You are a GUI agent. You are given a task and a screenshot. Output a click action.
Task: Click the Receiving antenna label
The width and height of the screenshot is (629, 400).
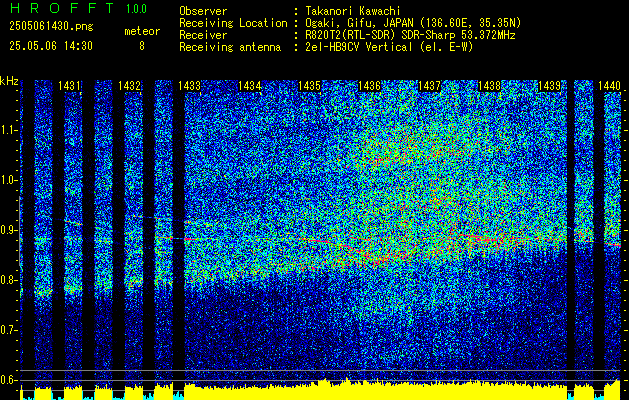point(230,47)
